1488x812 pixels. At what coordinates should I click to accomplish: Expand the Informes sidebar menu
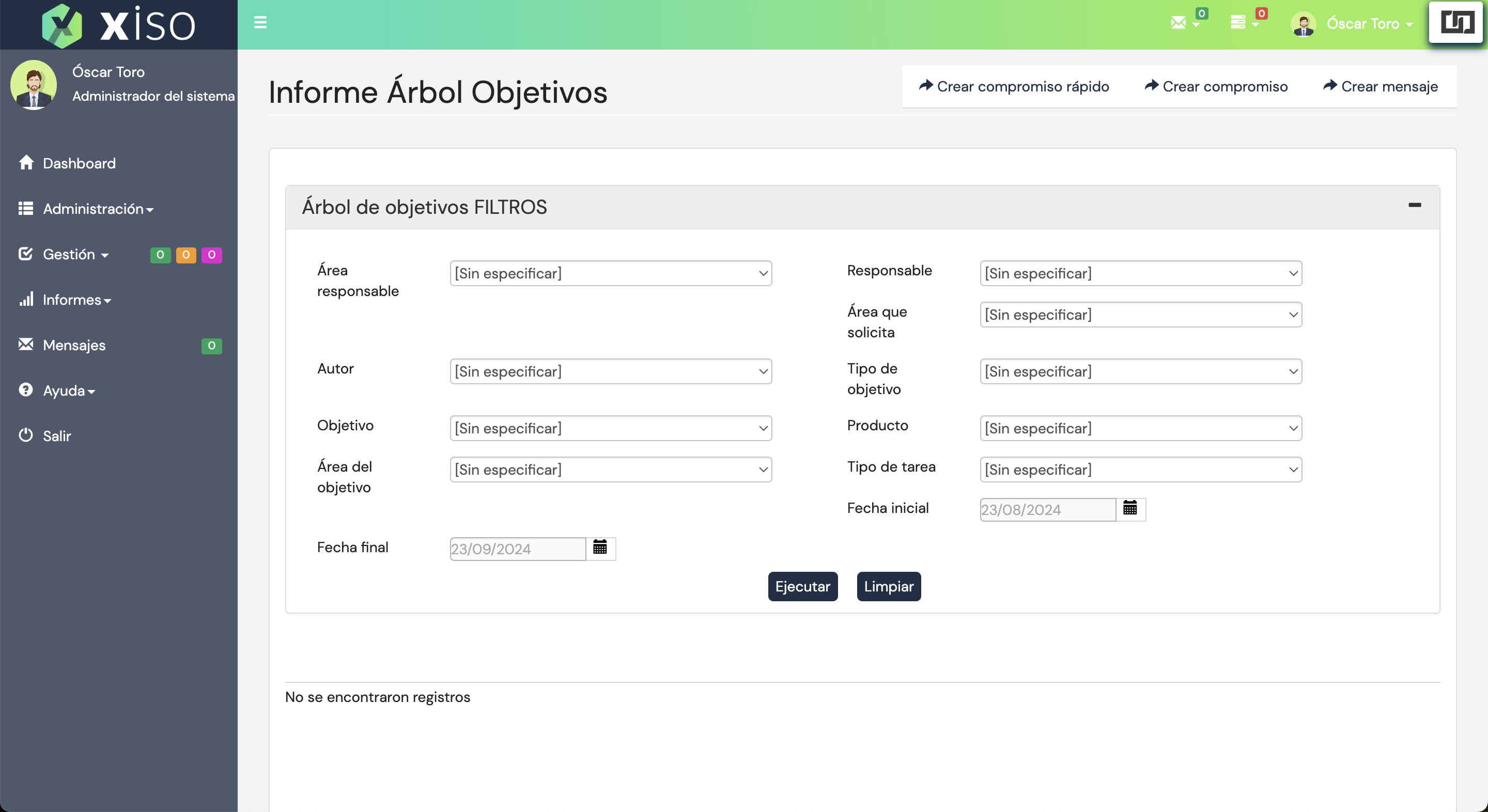click(72, 300)
